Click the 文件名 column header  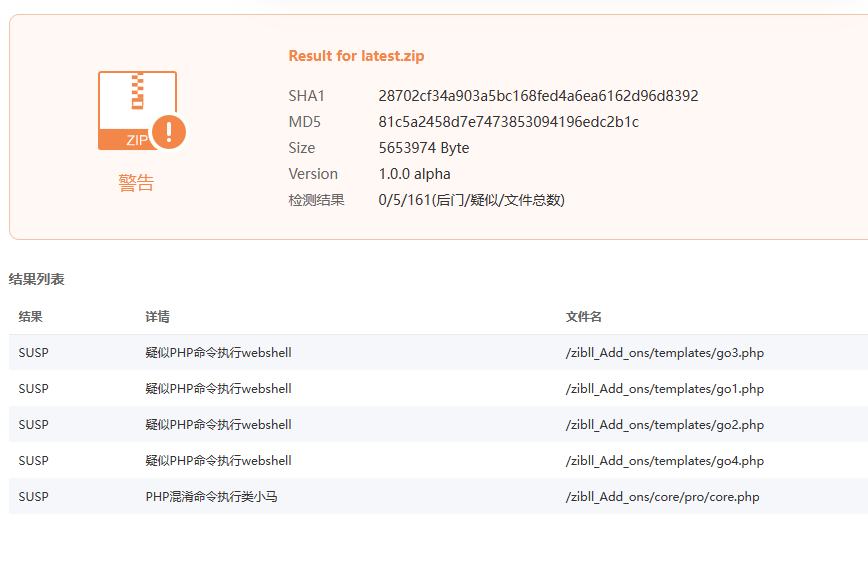(584, 317)
